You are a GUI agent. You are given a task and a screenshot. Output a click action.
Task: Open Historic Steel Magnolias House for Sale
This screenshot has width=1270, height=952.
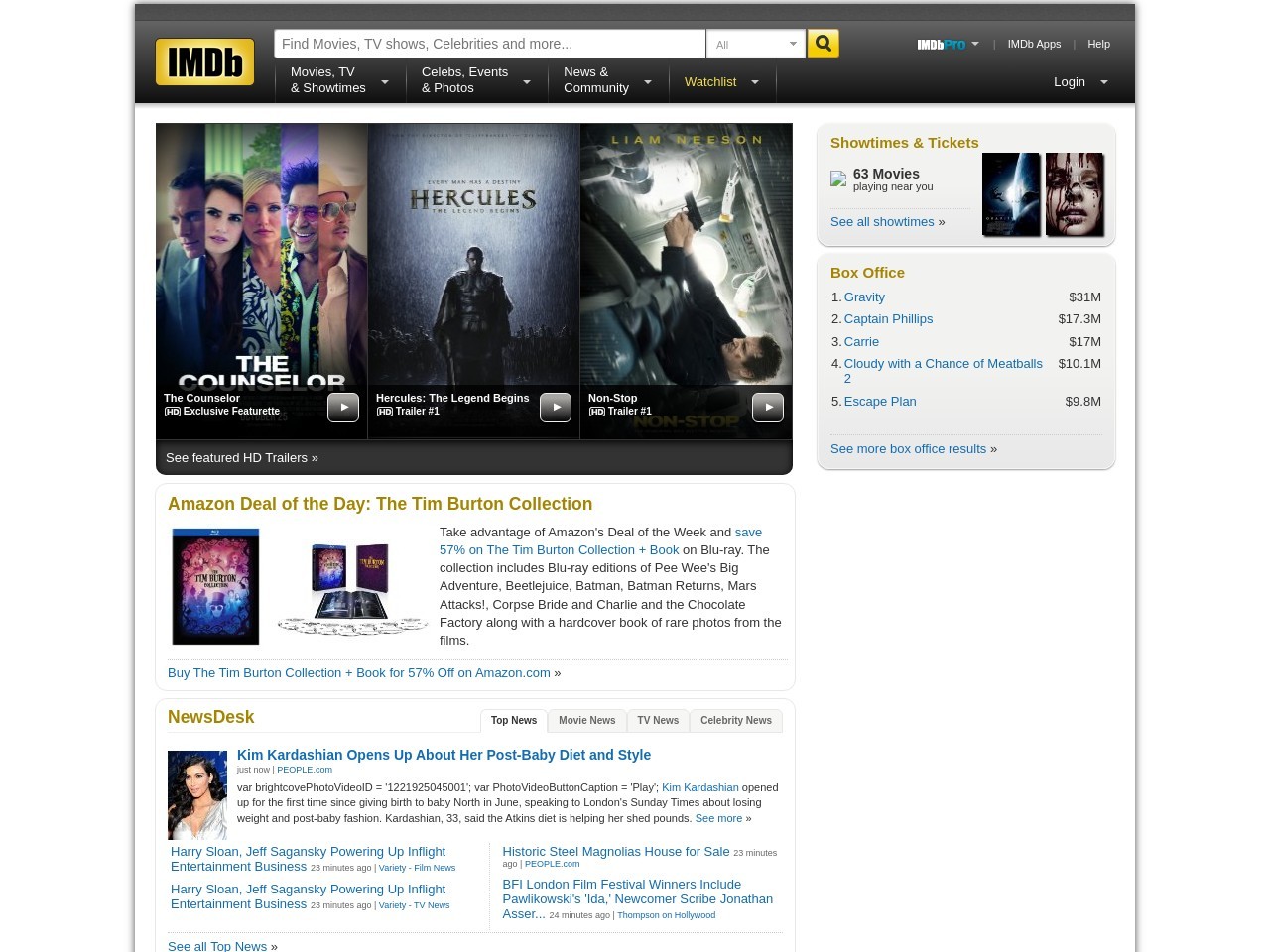pos(615,852)
